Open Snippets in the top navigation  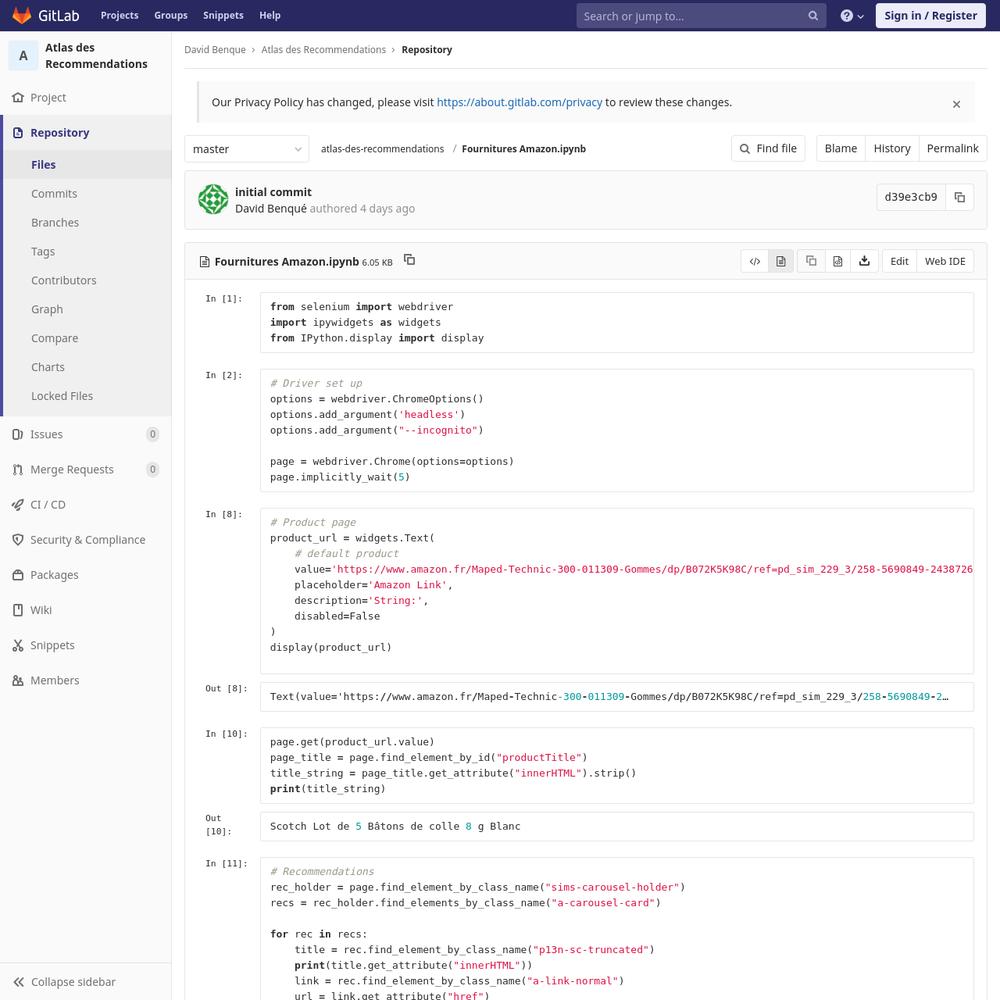(223, 15)
